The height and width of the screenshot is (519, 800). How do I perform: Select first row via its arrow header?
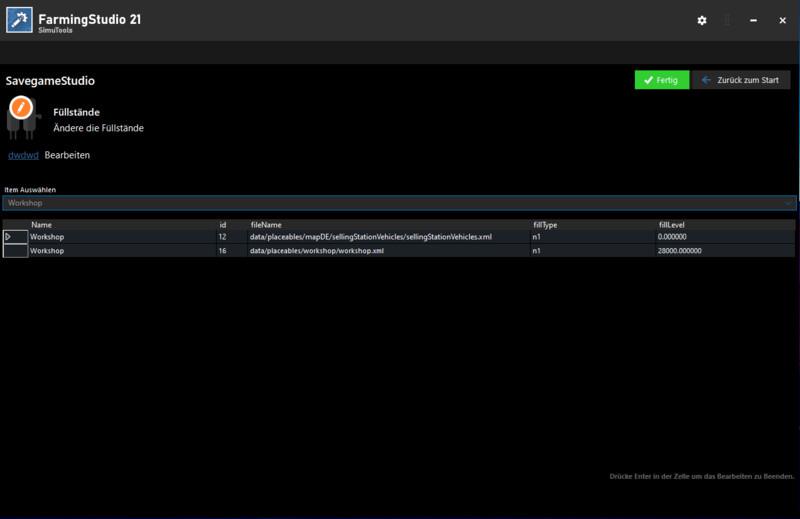(15, 237)
